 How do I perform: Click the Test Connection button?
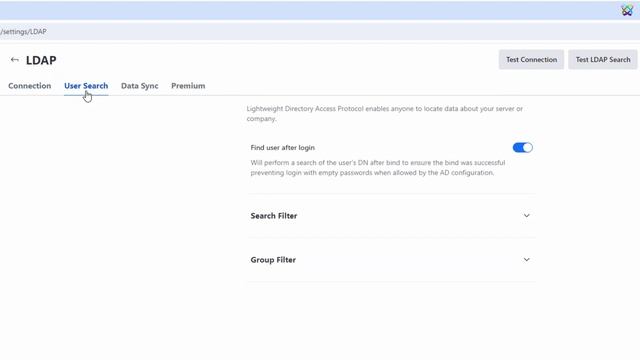531,60
